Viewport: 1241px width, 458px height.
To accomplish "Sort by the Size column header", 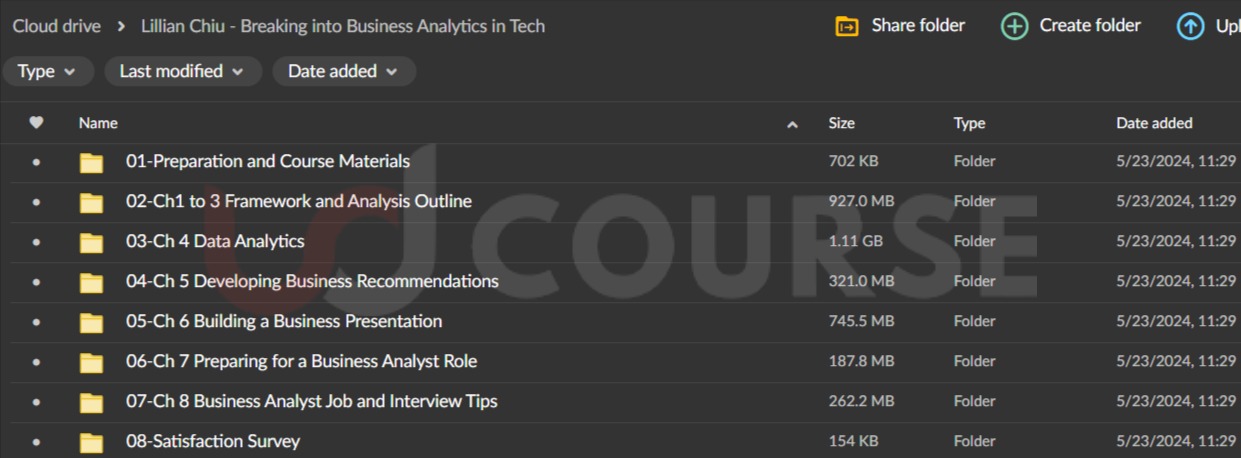I will (x=841, y=123).
